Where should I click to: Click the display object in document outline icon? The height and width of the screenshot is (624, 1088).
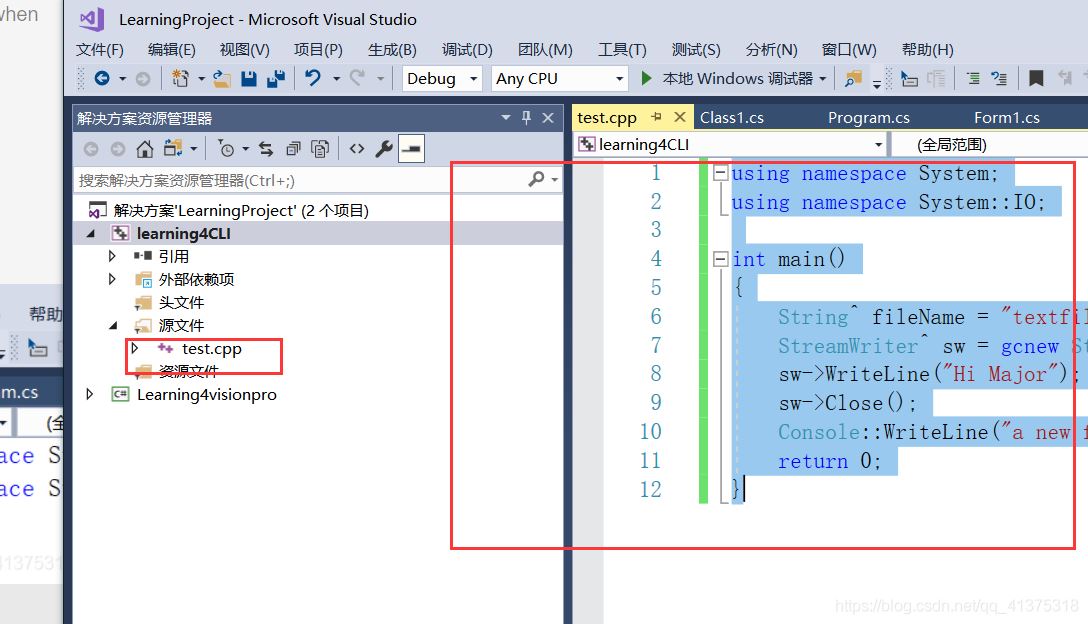(x=909, y=78)
